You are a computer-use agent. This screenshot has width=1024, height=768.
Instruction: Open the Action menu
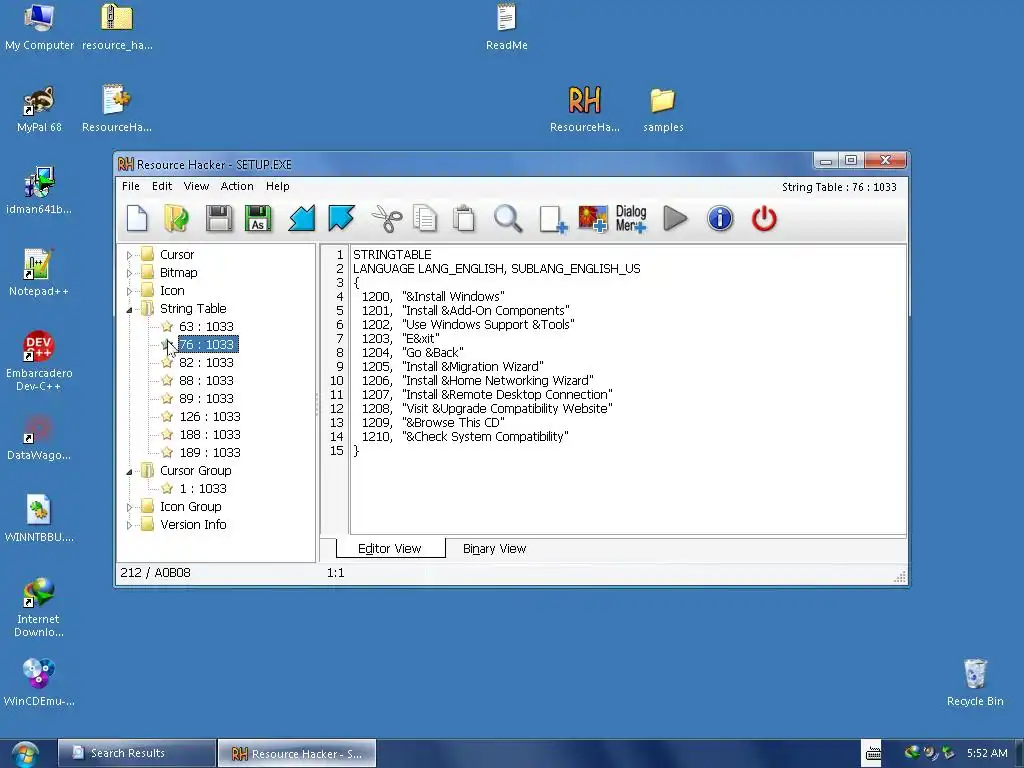pyautogui.click(x=237, y=186)
